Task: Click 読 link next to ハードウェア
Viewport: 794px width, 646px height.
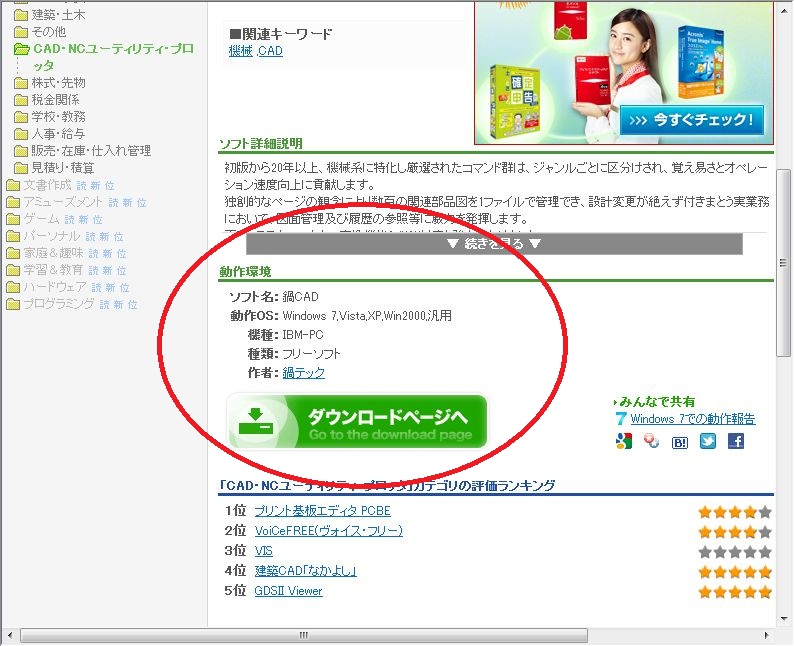Action: (96, 288)
